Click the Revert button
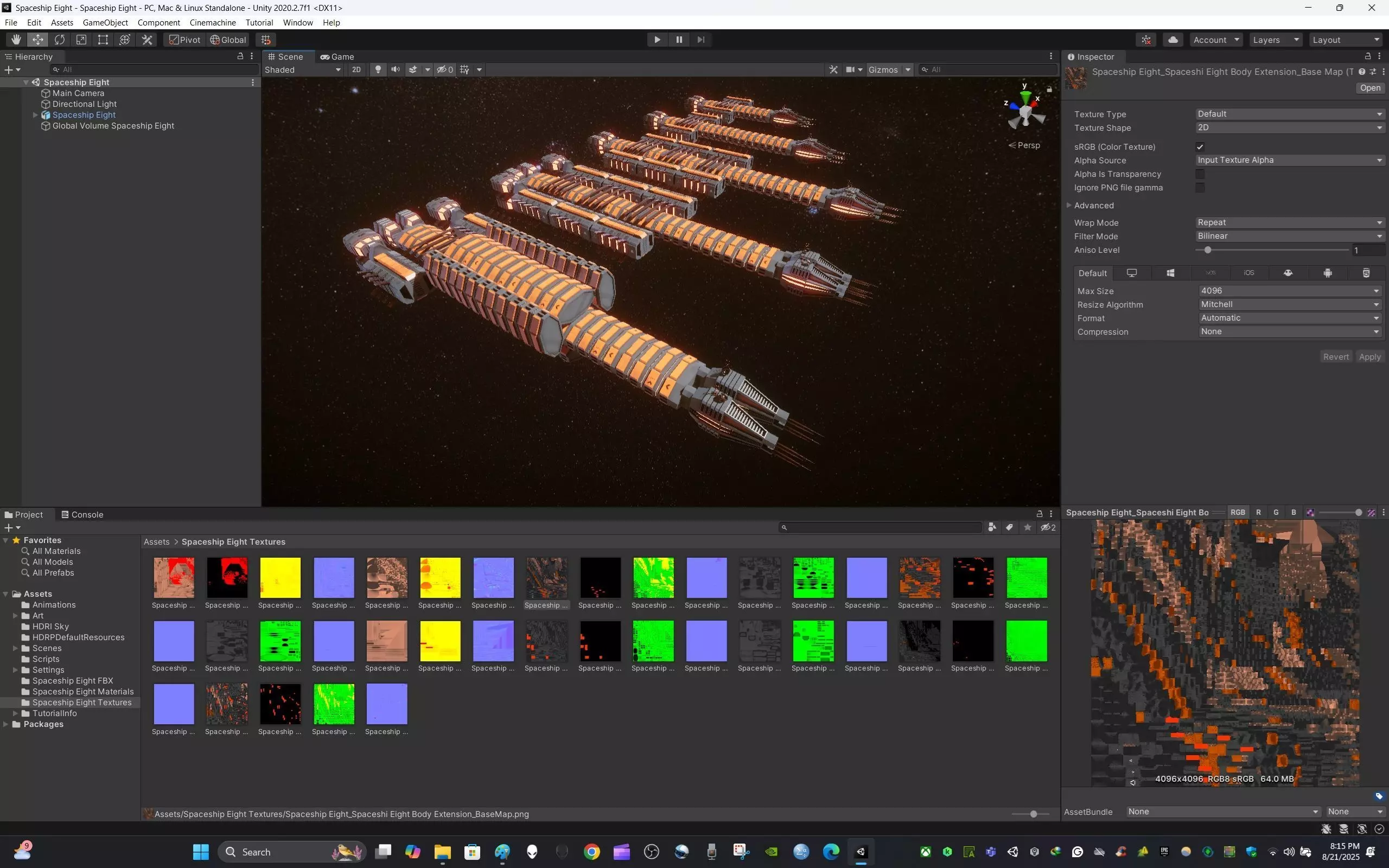1389x868 pixels. click(x=1336, y=356)
